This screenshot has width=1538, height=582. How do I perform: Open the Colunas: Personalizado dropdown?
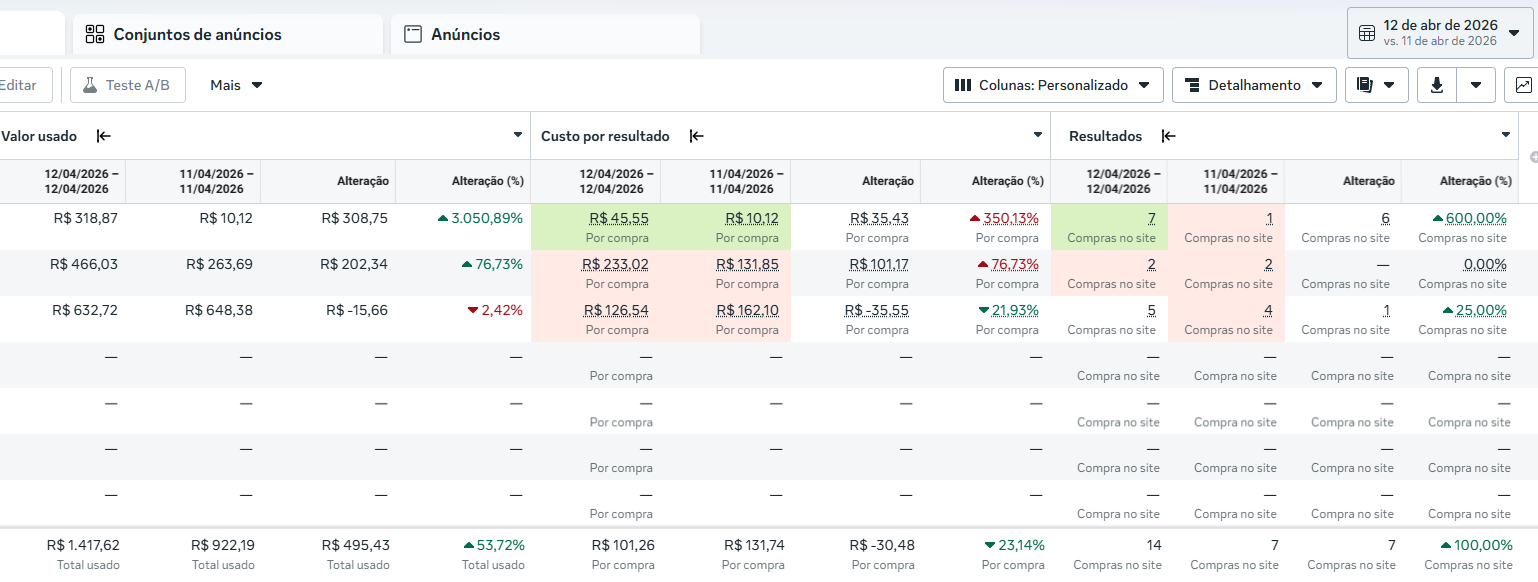pyautogui.click(x=1053, y=85)
